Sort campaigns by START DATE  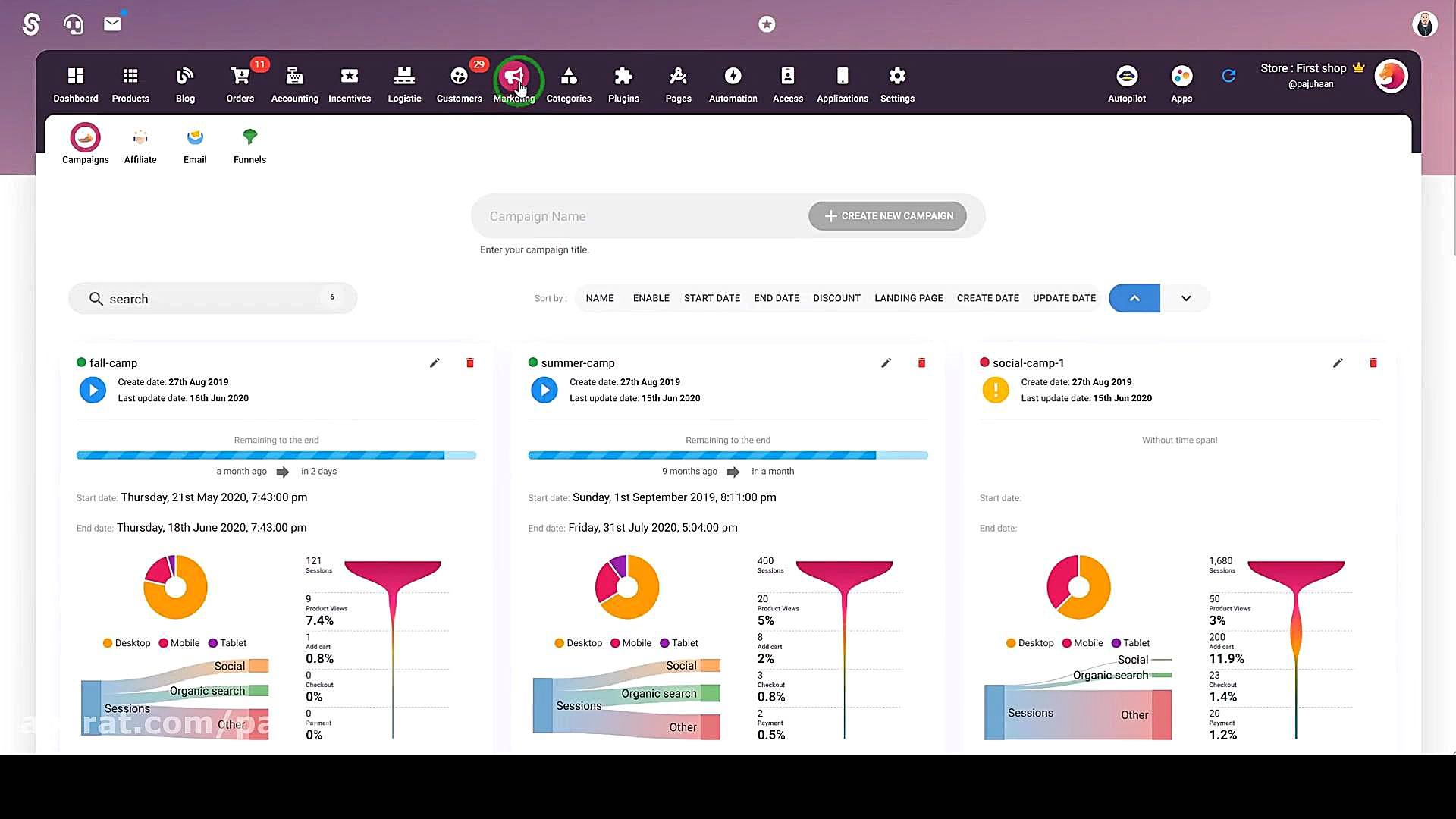(711, 298)
